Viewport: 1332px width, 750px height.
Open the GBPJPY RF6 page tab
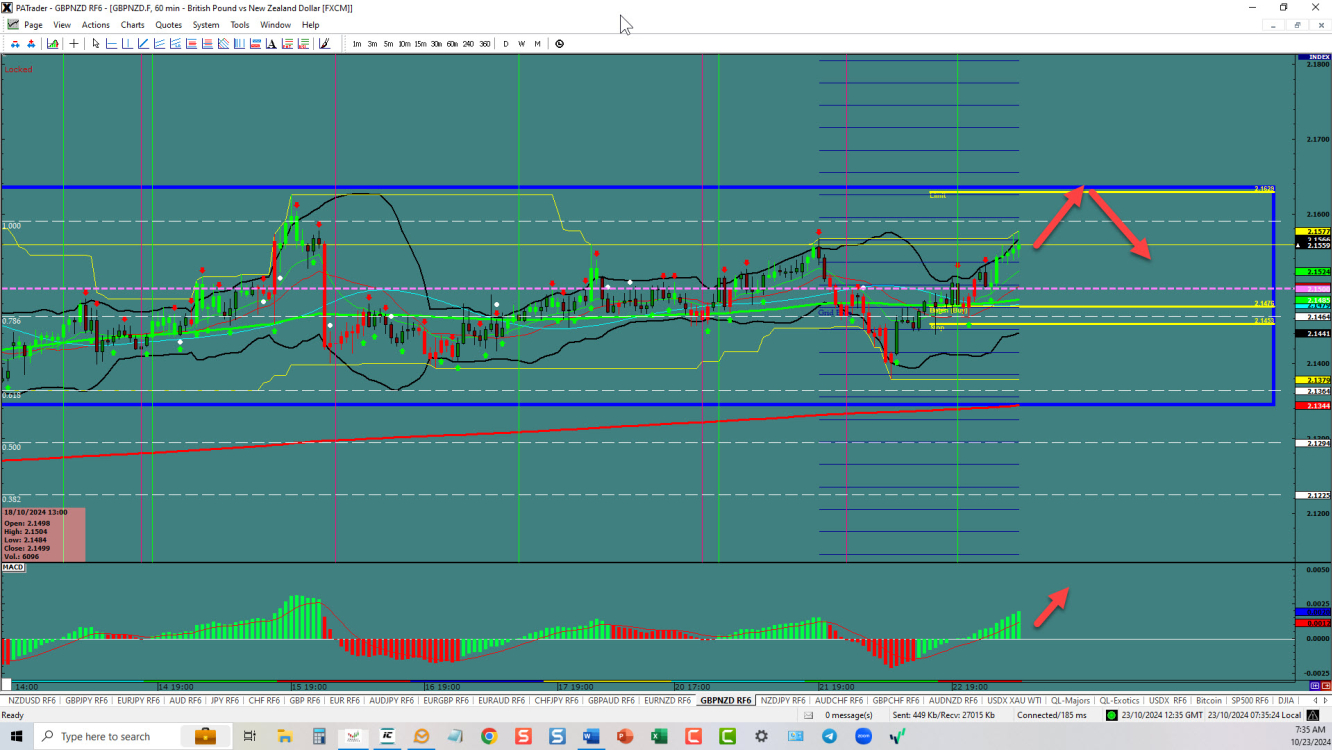point(87,701)
